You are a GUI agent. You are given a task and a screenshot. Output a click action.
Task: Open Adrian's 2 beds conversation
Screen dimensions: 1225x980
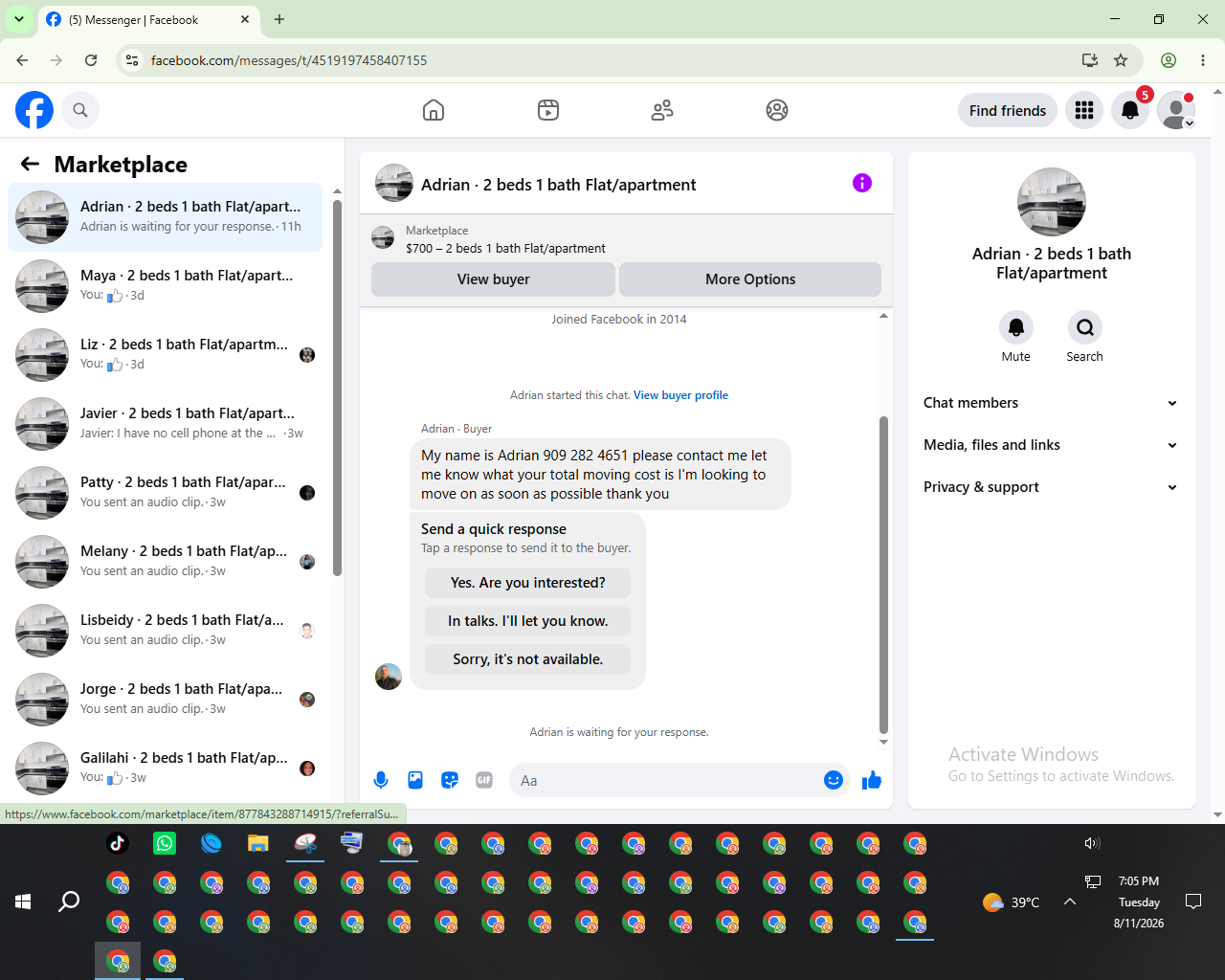pyautogui.click(x=165, y=217)
